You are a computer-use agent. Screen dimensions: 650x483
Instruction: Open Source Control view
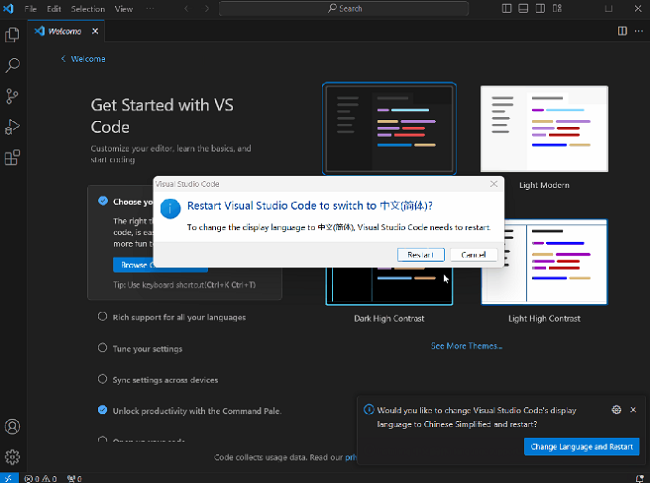[13, 96]
